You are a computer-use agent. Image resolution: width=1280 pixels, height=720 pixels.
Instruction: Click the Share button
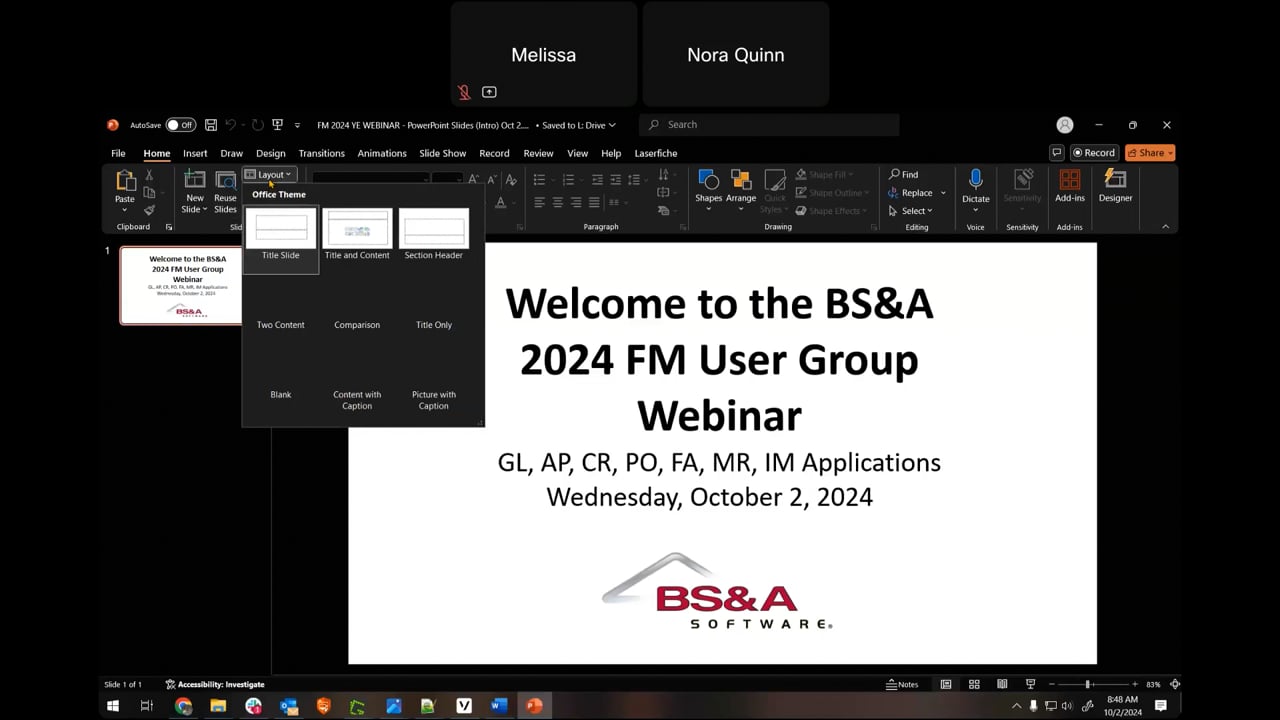coord(1150,153)
